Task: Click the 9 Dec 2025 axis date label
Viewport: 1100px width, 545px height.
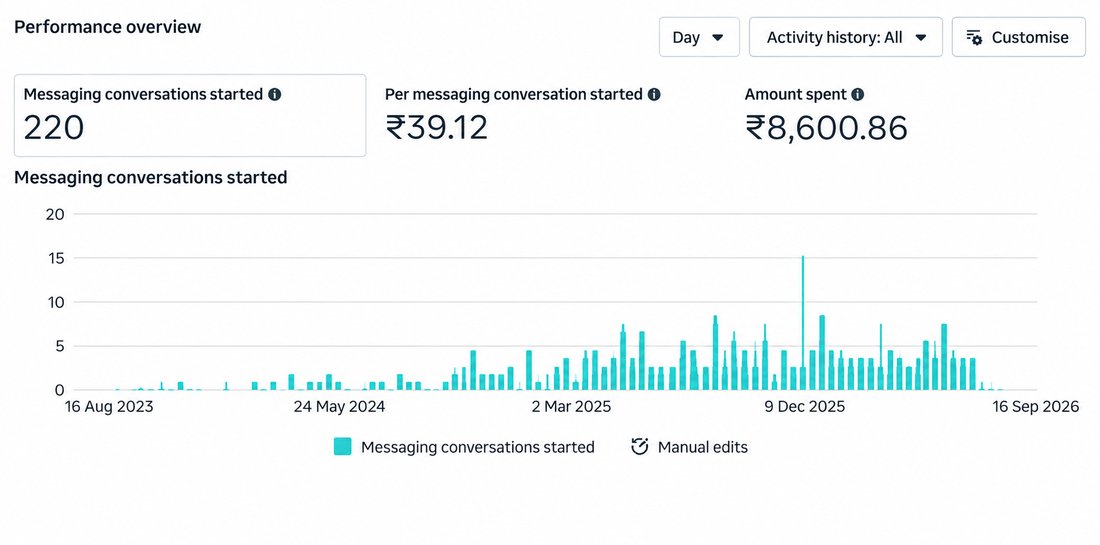Action: (x=805, y=407)
